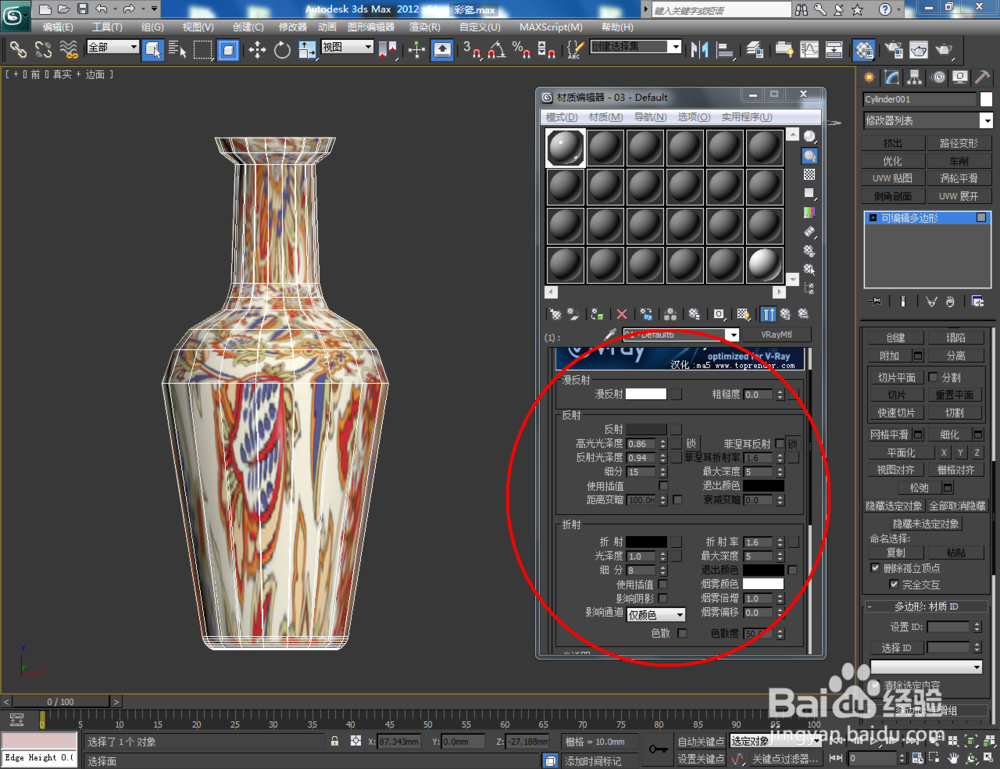This screenshot has width=1000, height=769.
Task: Toggle 分割 checkbox in Edit Geometry
Action: (x=933, y=377)
